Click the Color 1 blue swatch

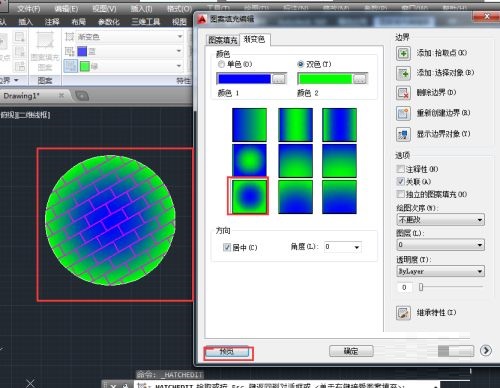click(244, 79)
